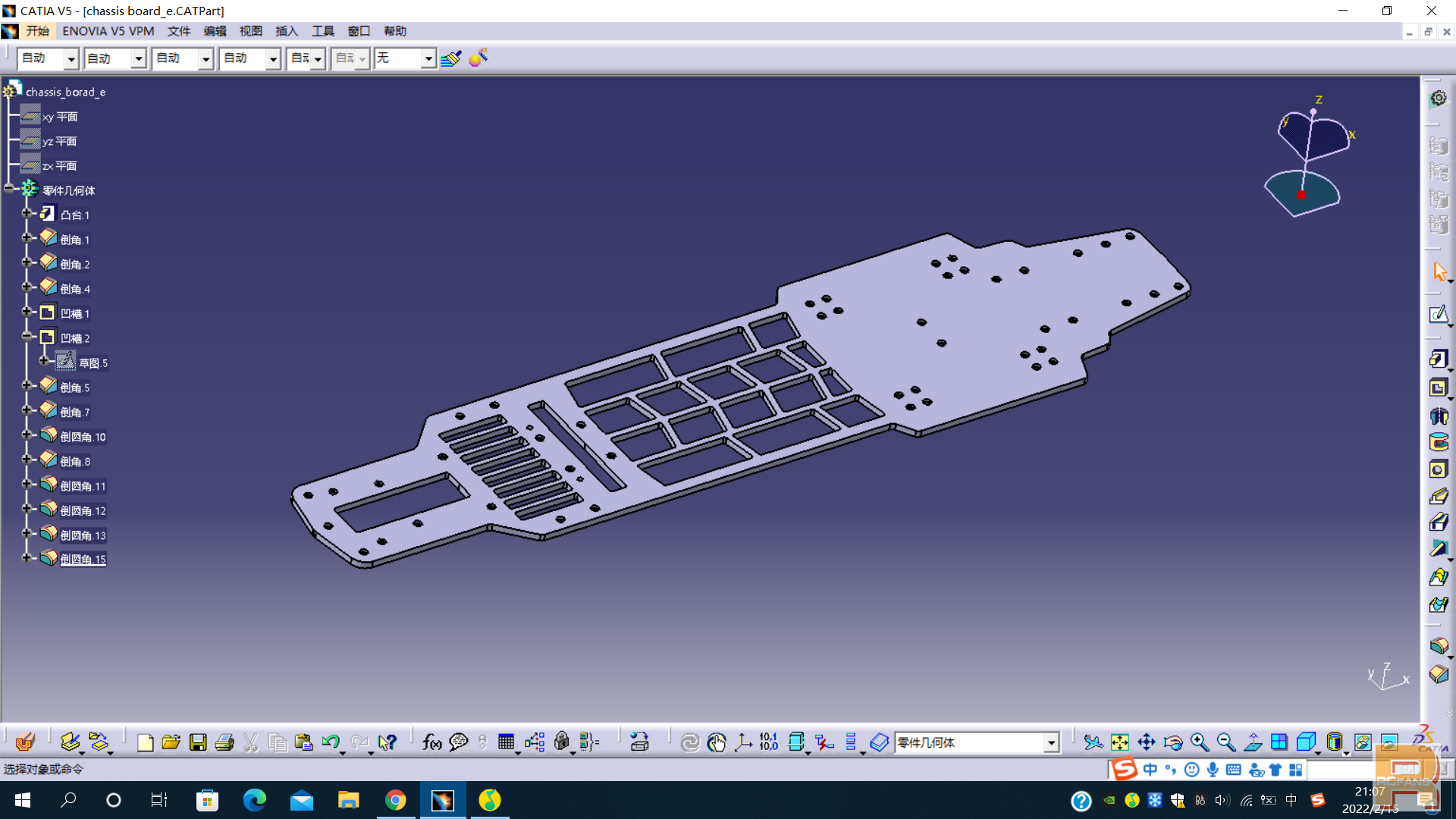Activate the Select arrow tool
Screen dimensions: 1456x819
[x=1439, y=271]
